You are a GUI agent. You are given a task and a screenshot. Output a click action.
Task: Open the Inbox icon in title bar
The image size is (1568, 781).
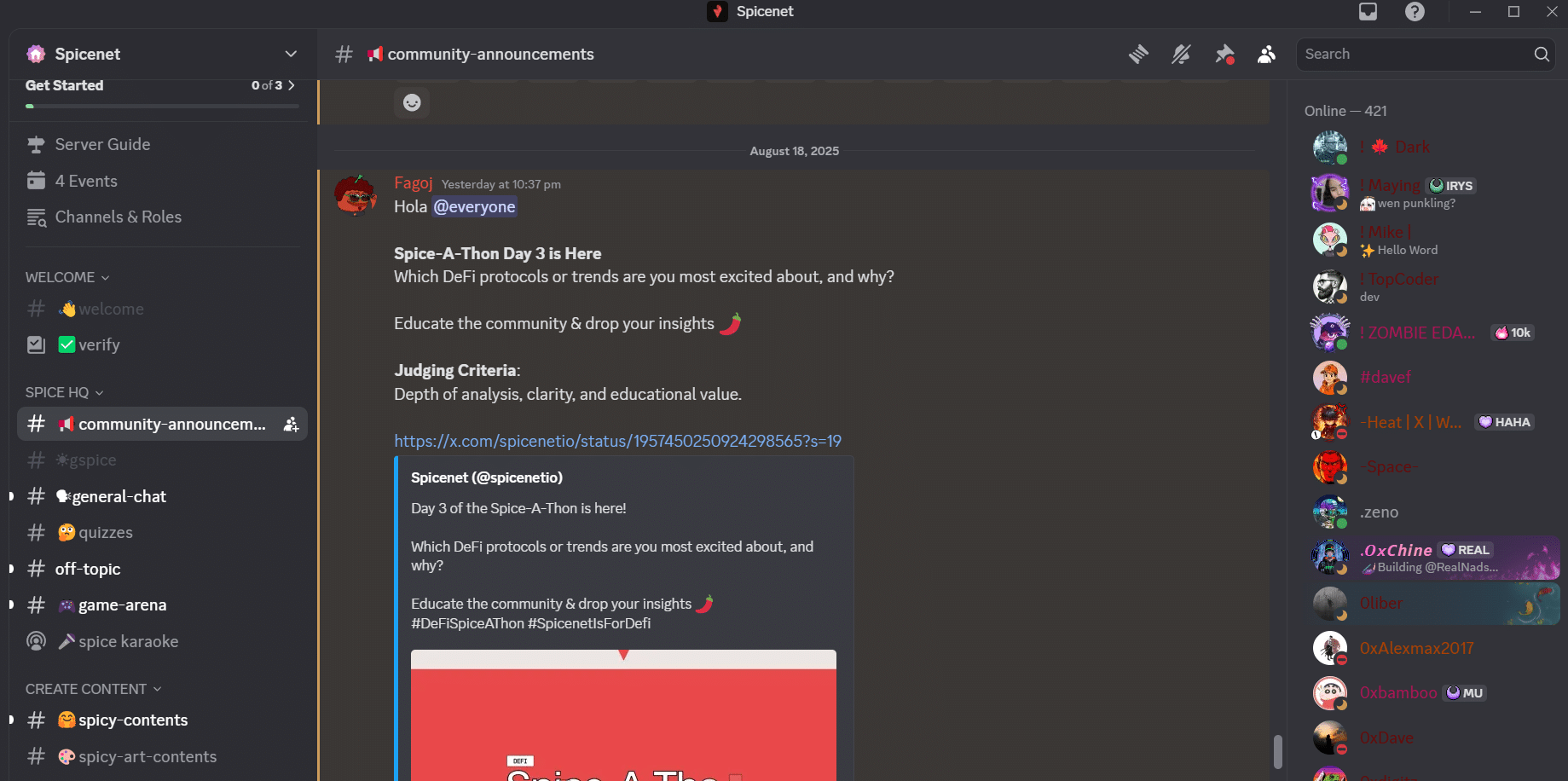(1368, 12)
